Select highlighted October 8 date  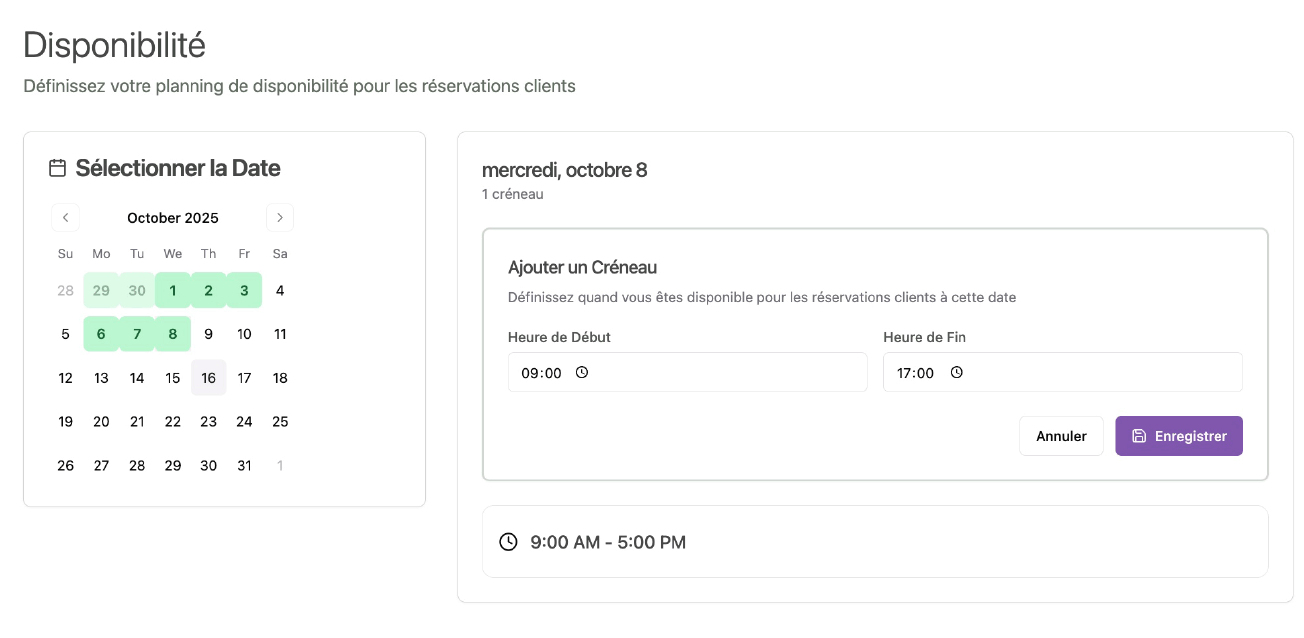click(173, 334)
